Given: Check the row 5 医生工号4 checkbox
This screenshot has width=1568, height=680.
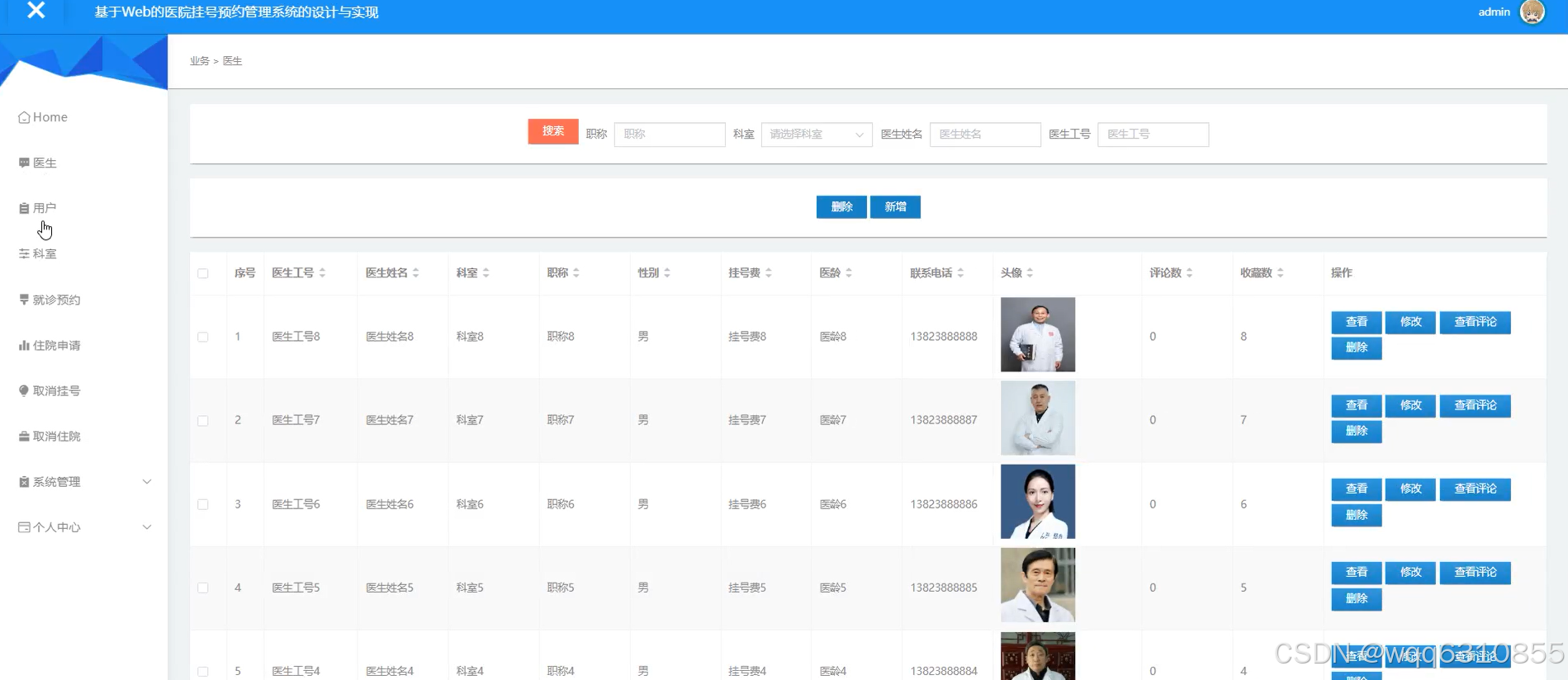Looking at the screenshot, I should click(x=203, y=671).
